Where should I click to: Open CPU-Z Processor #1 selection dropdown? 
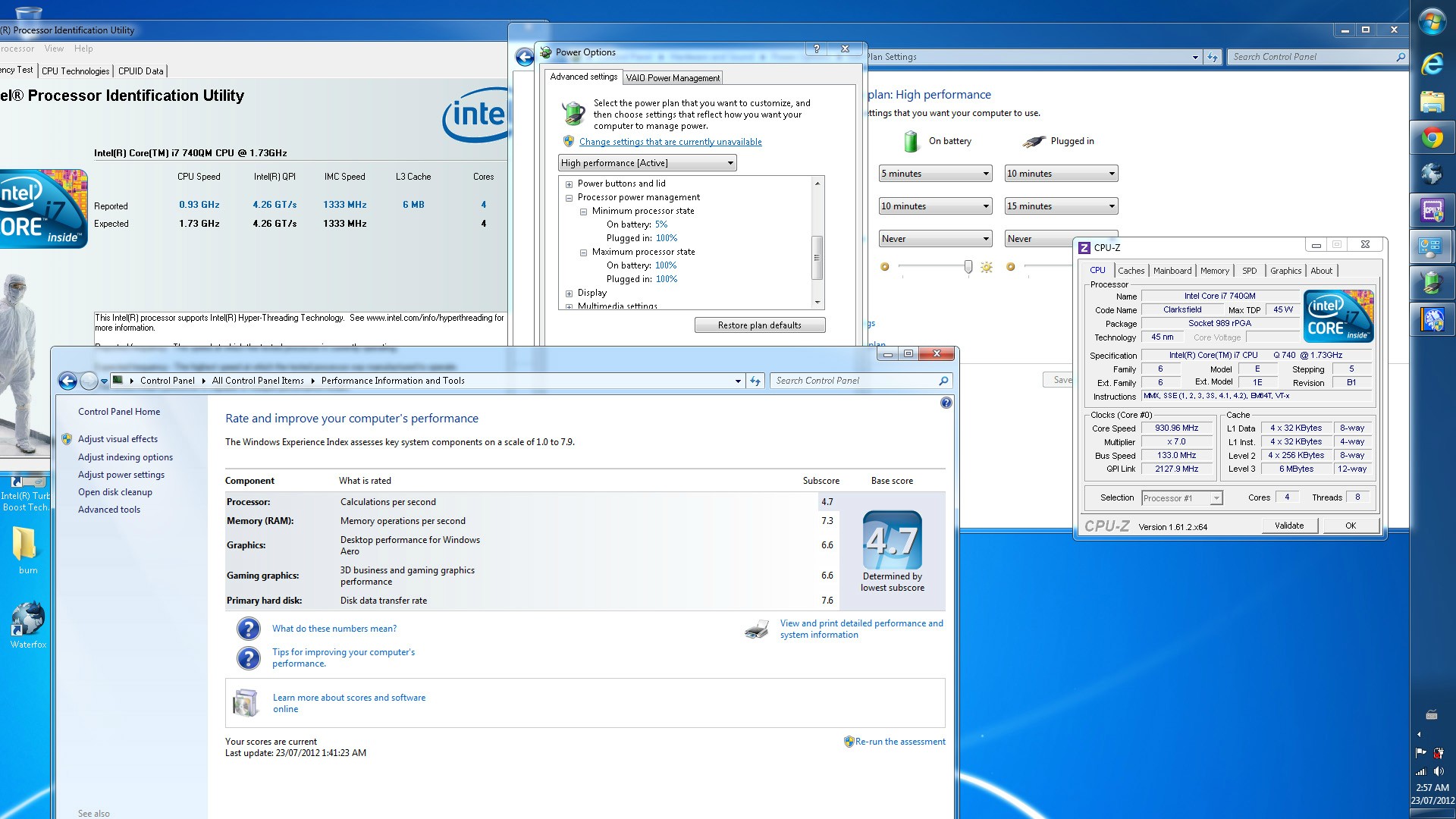coord(1181,498)
